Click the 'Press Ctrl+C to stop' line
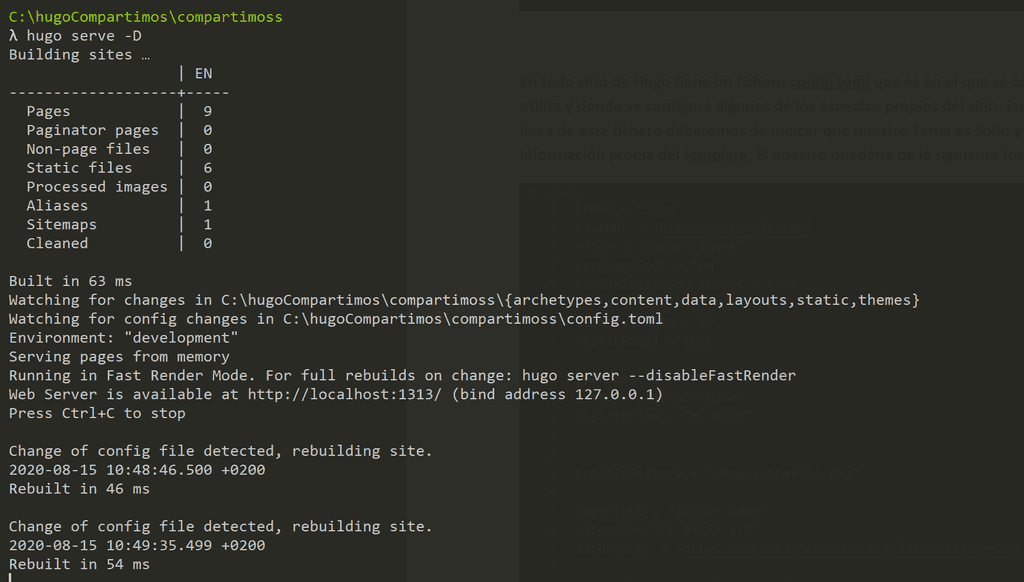Image resolution: width=1024 pixels, height=582 pixels. coord(97,413)
